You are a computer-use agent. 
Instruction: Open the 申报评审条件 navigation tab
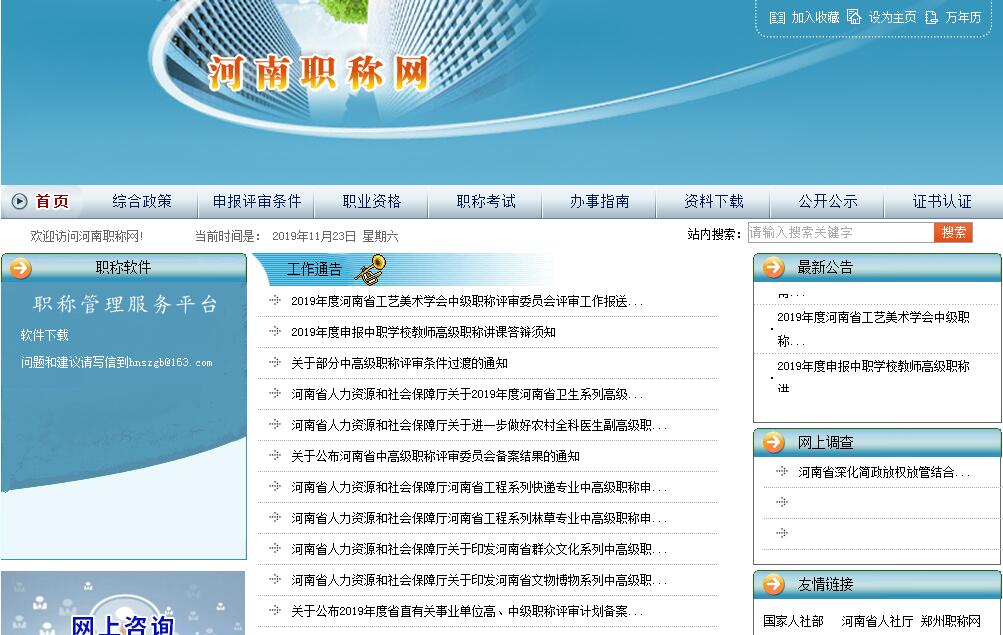(x=257, y=202)
